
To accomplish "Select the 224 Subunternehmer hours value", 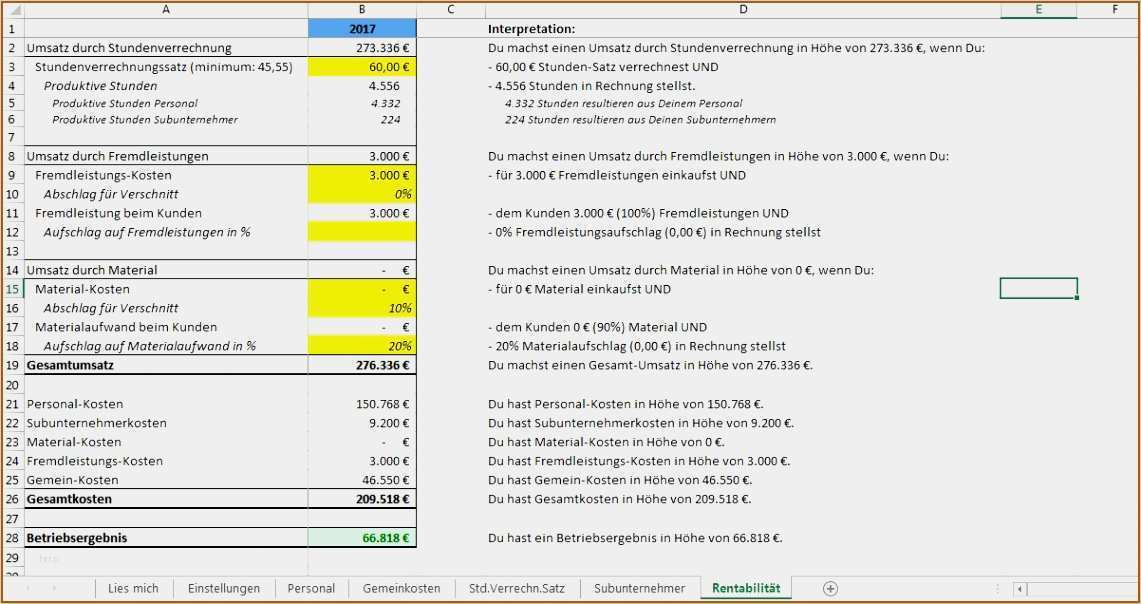I will [x=362, y=119].
